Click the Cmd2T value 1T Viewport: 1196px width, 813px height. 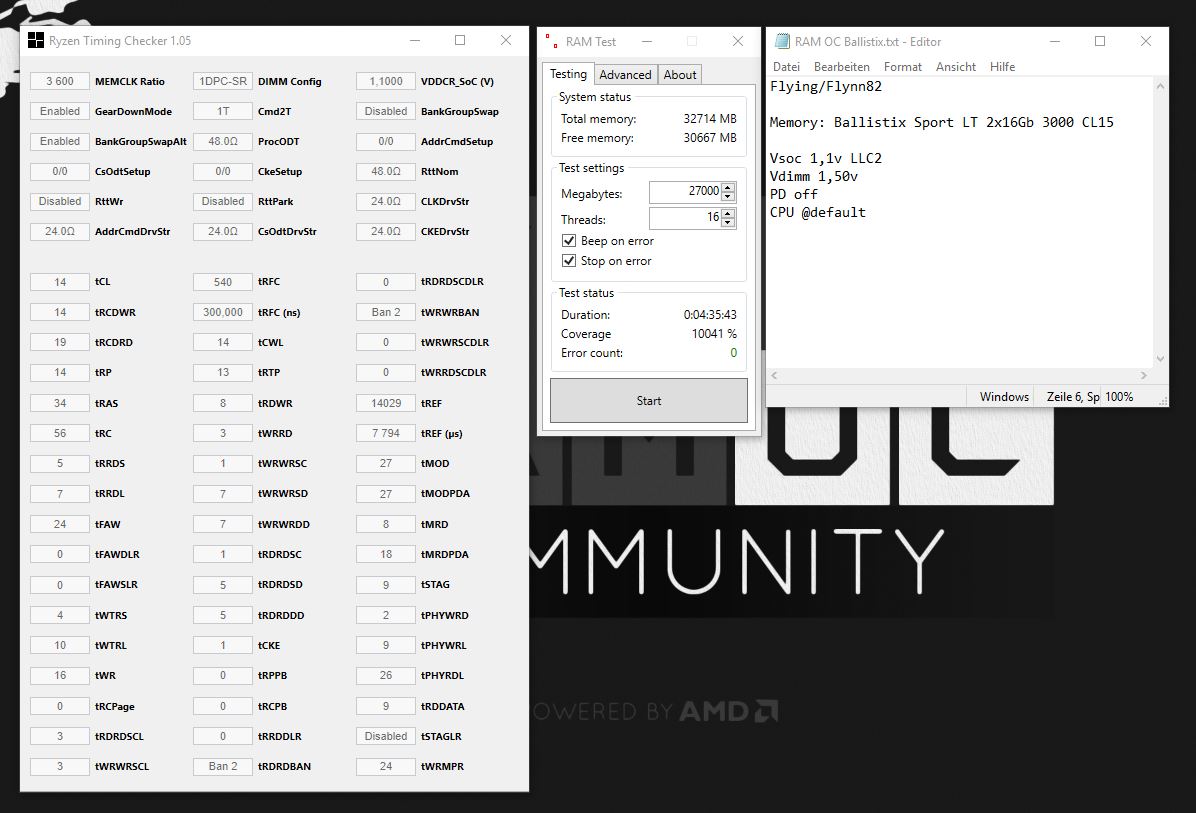click(223, 111)
